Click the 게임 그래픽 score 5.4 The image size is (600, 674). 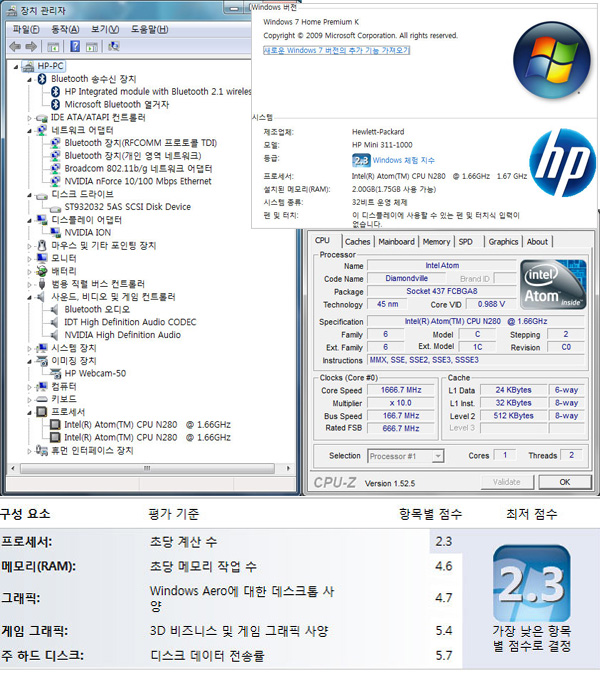[444, 631]
